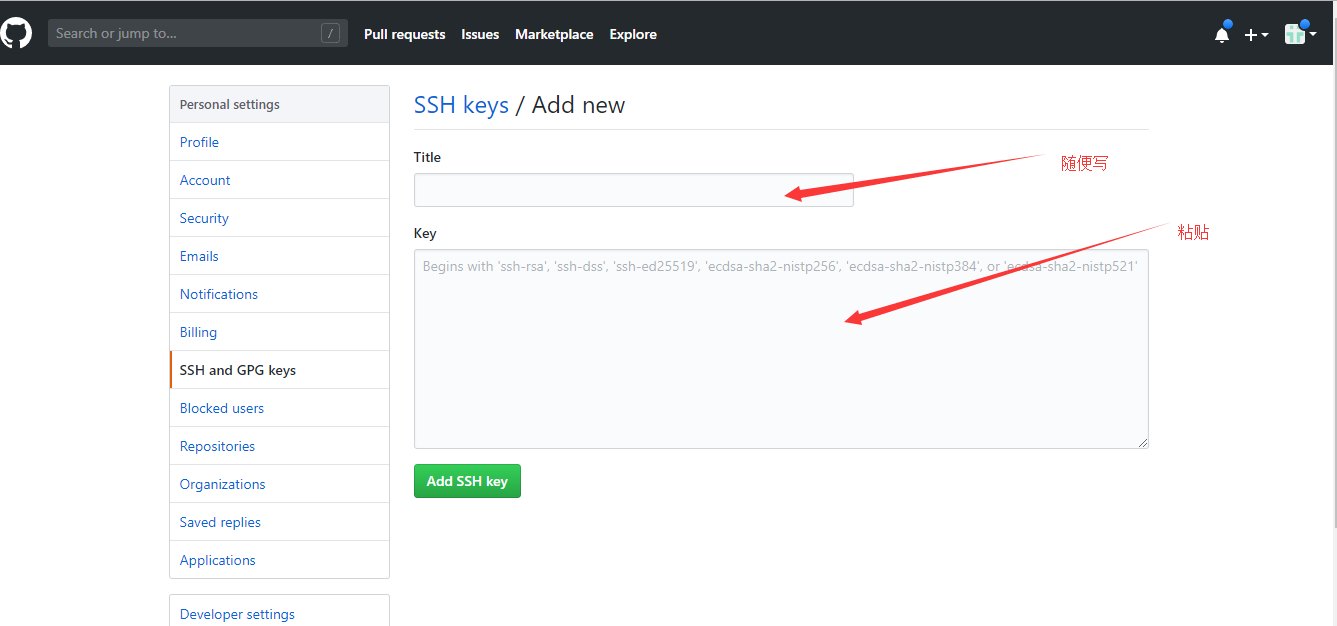1337x626 pixels.
Task: Open Pull requests in top navigation
Action: coord(405,34)
